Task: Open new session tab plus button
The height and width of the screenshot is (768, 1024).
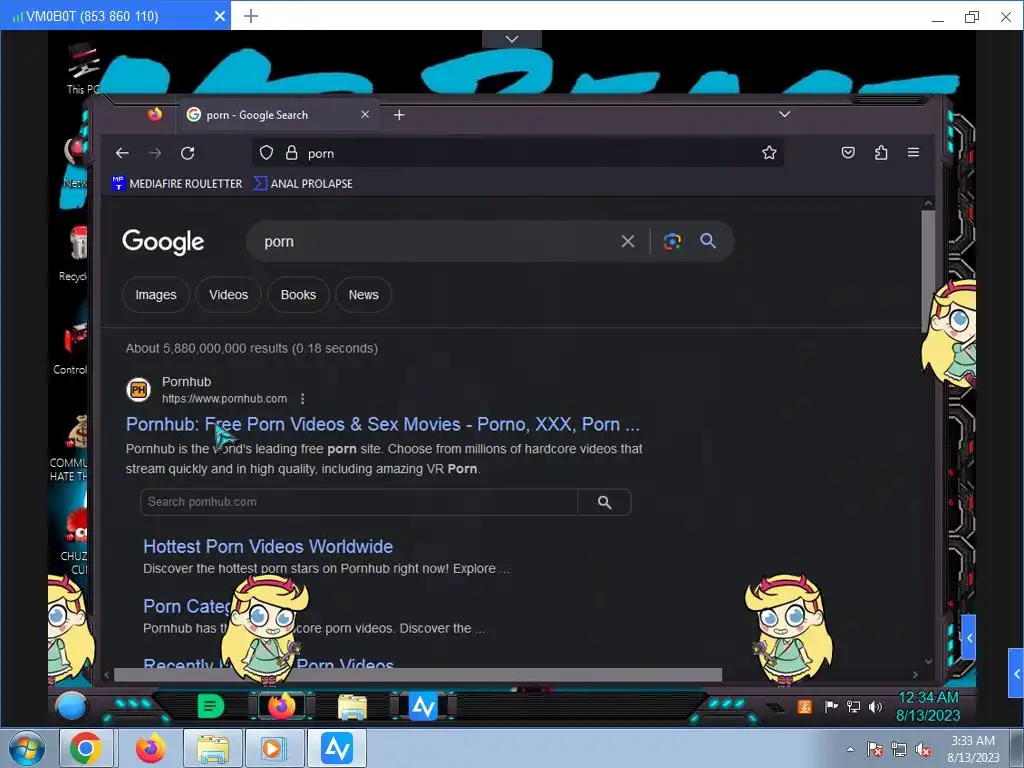Action: click(251, 16)
